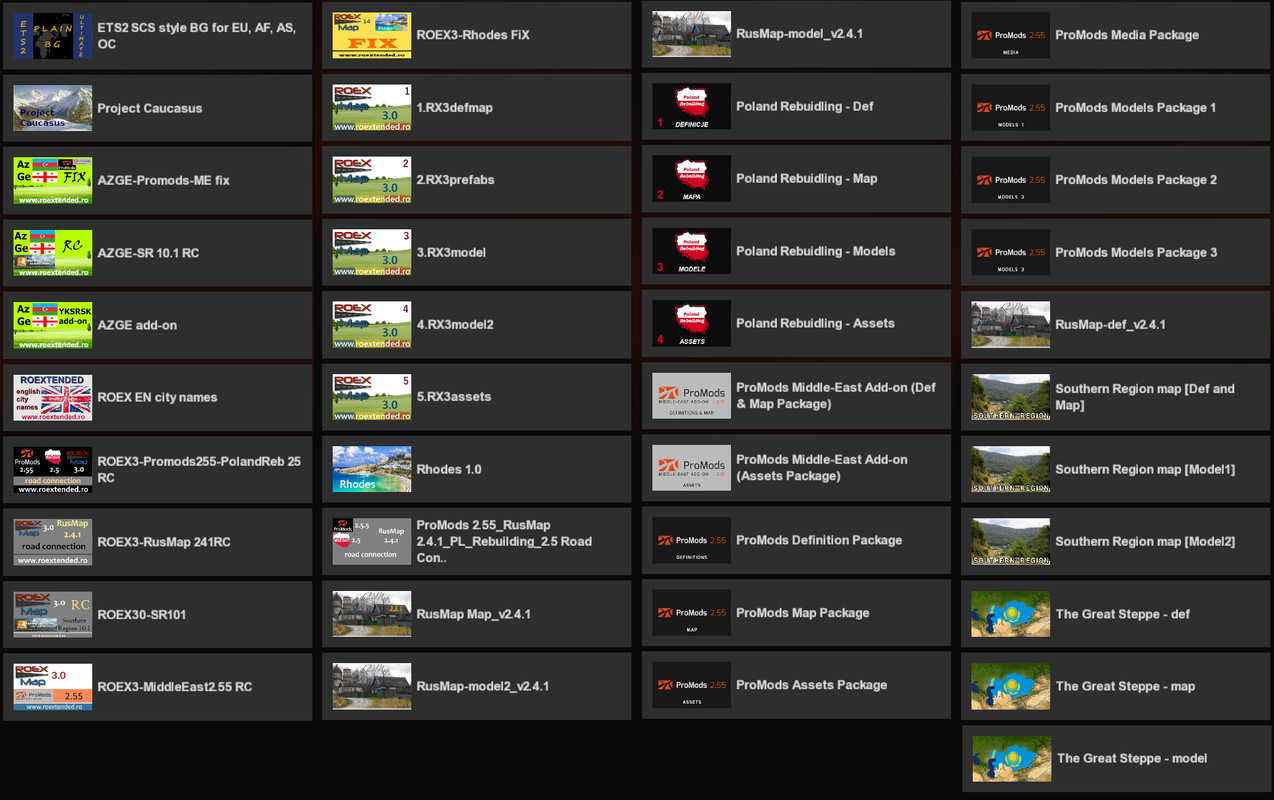Select the Southern Region map Model1 thumbnail
1274x800 pixels.
point(1011,469)
